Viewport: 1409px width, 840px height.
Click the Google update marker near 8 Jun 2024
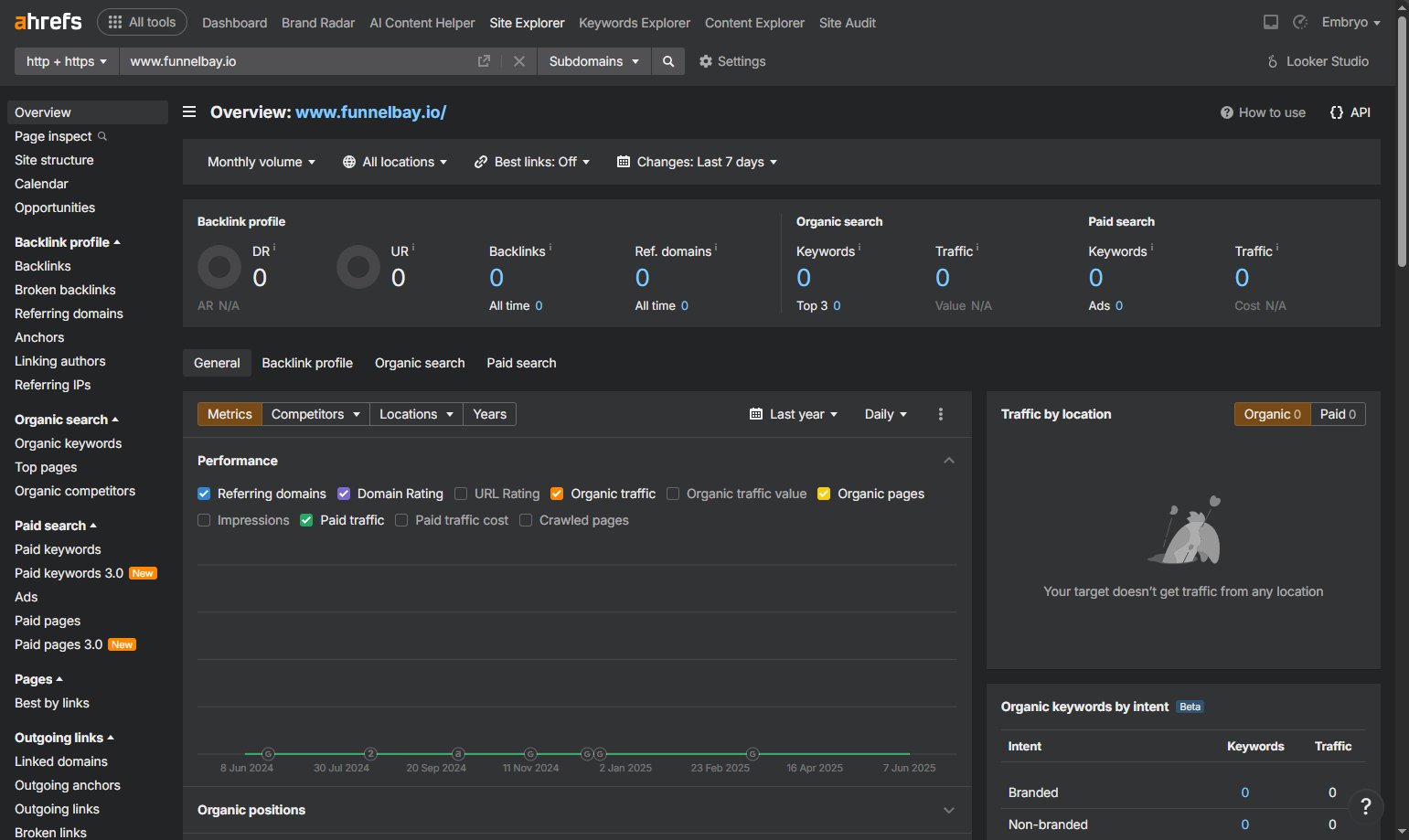269,754
